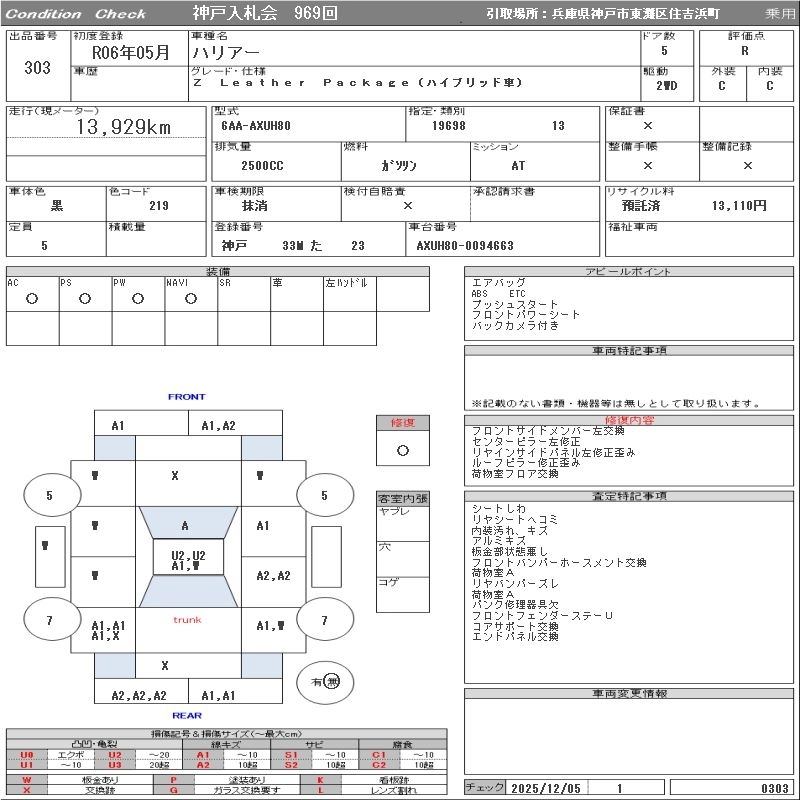This screenshot has width=800, height=800.
Task: Toggle the NAVI equipment circle
Action: pyautogui.click(x=191, y=298)
